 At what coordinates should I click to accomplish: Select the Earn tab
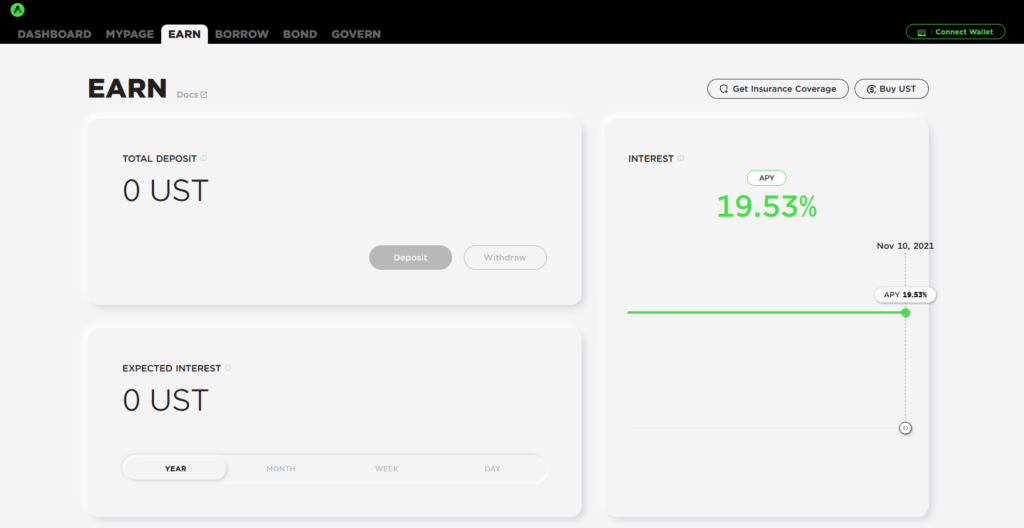point(184,34)
